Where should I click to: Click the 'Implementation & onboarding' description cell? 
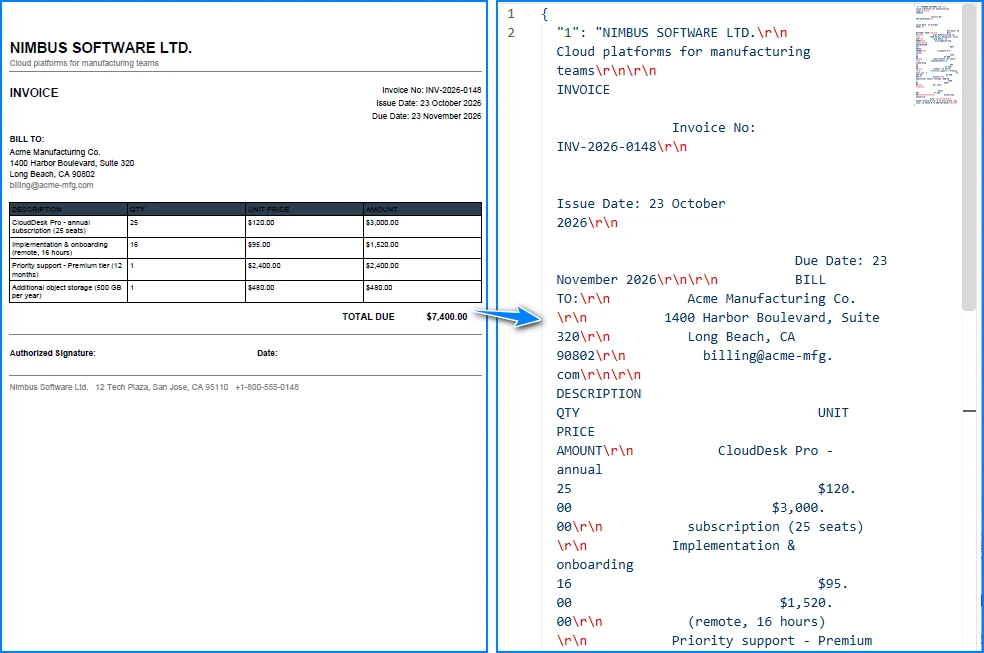point(68,248)
